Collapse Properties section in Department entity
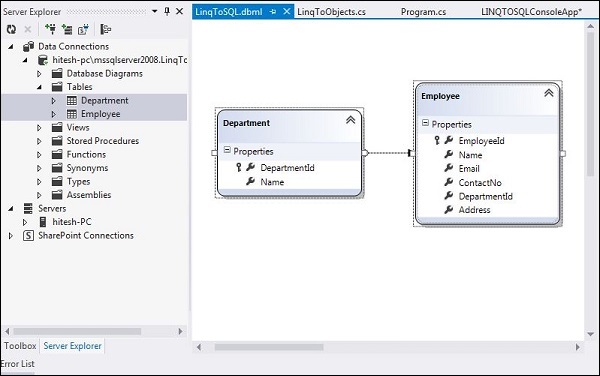This screenshot has width=600, height=376. click(227, 150)
